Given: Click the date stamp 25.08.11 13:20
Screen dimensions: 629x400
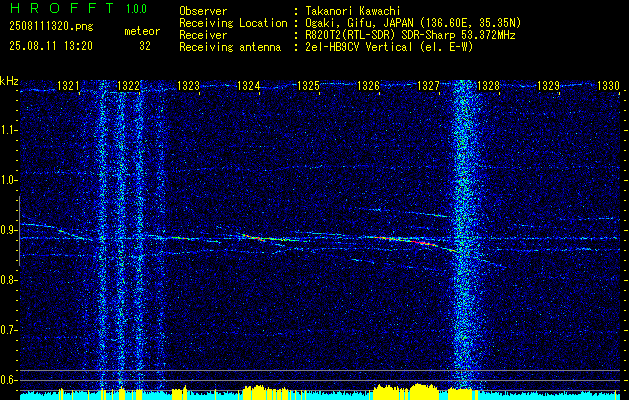Looking at the screenshot, I should [x=51, y=46].
